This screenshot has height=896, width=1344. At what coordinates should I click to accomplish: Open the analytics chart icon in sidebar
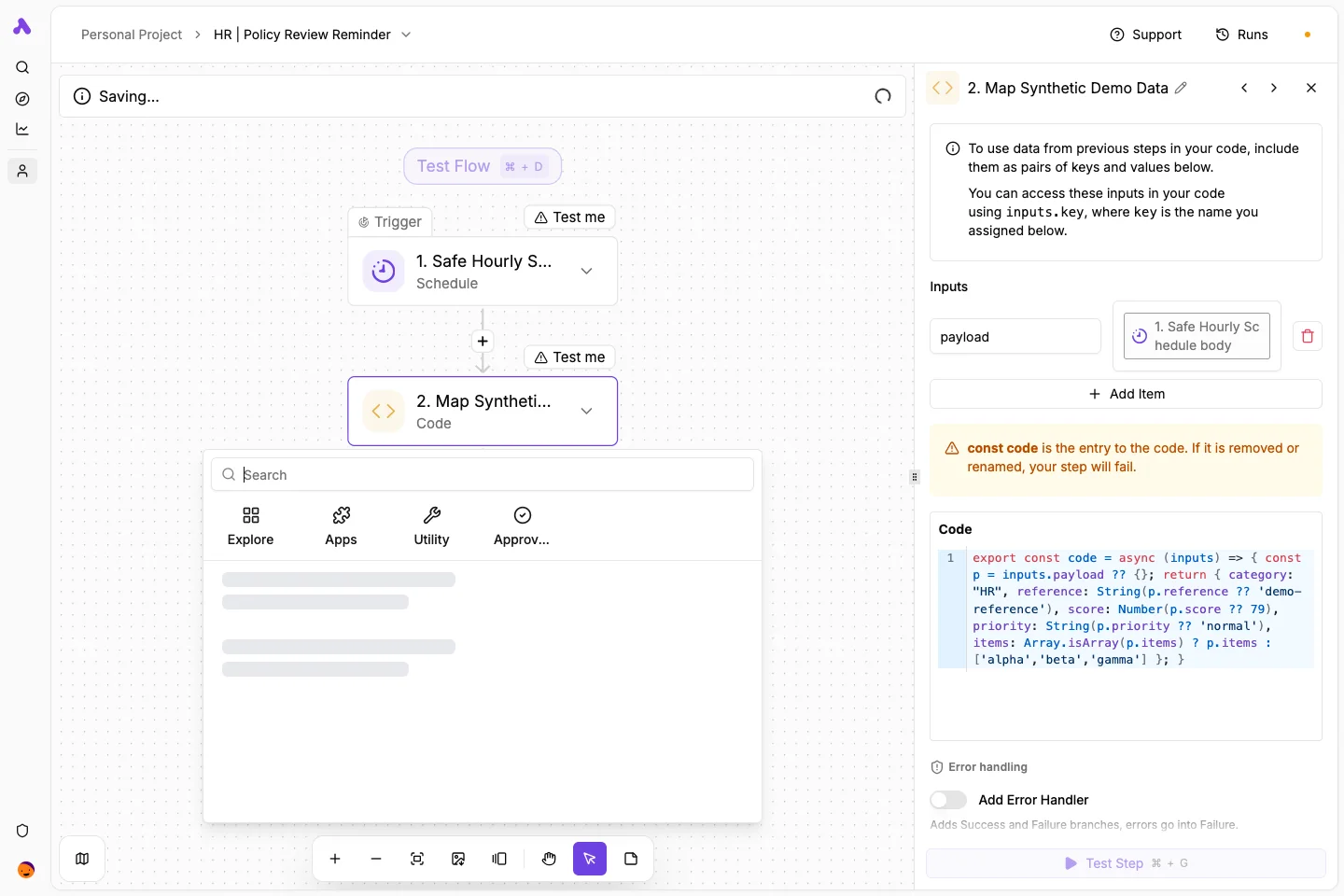point(22,130)
